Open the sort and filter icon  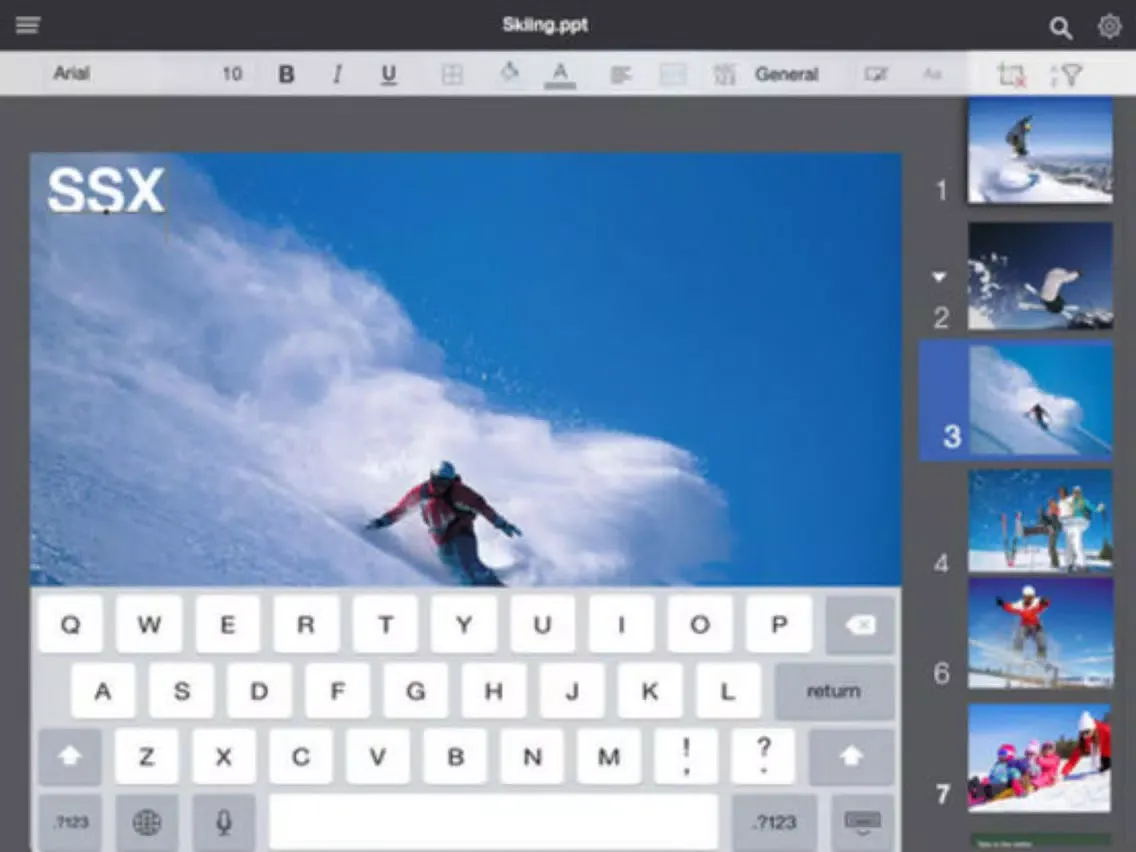pos(1065,74)
